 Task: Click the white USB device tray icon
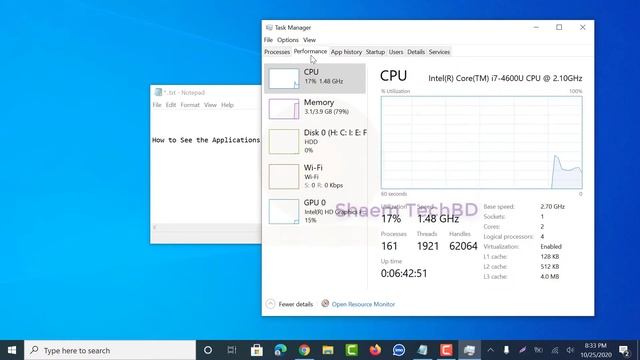(x=506, y=350)
